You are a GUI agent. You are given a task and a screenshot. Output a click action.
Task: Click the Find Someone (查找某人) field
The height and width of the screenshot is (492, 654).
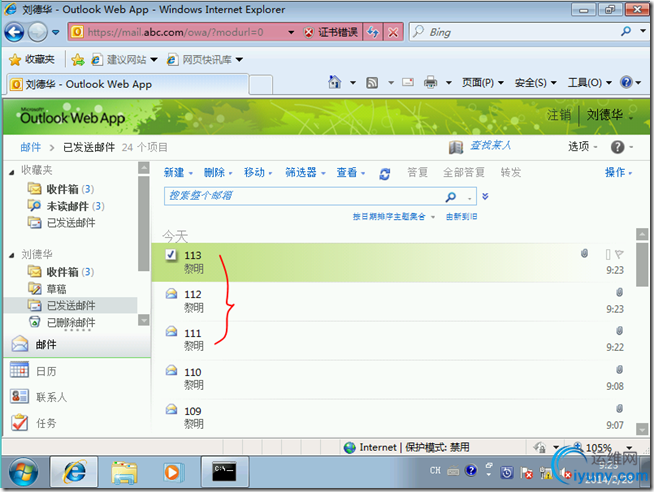click(490, 146)
